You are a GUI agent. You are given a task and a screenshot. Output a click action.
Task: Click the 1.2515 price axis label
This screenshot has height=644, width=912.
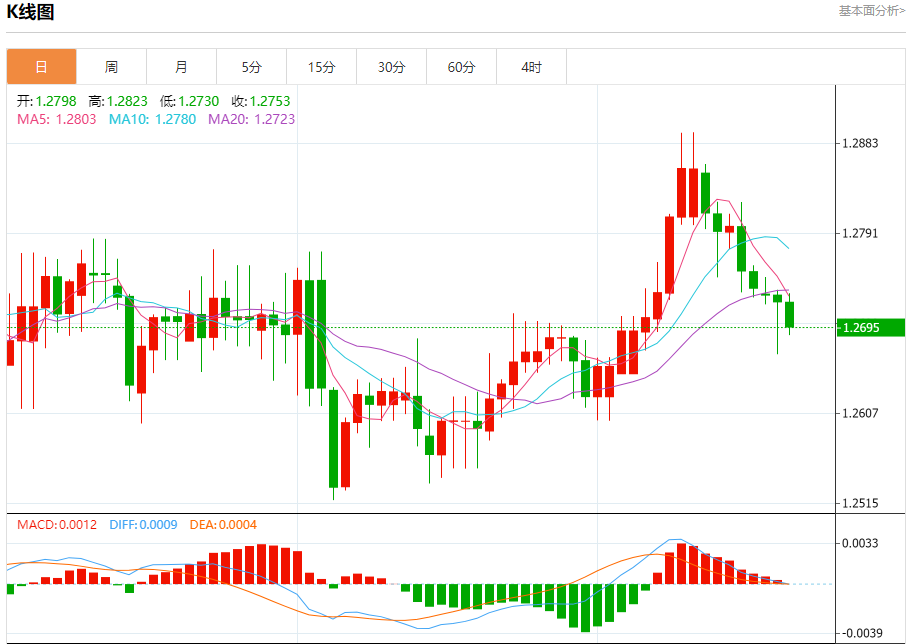[x=860, y=503]
